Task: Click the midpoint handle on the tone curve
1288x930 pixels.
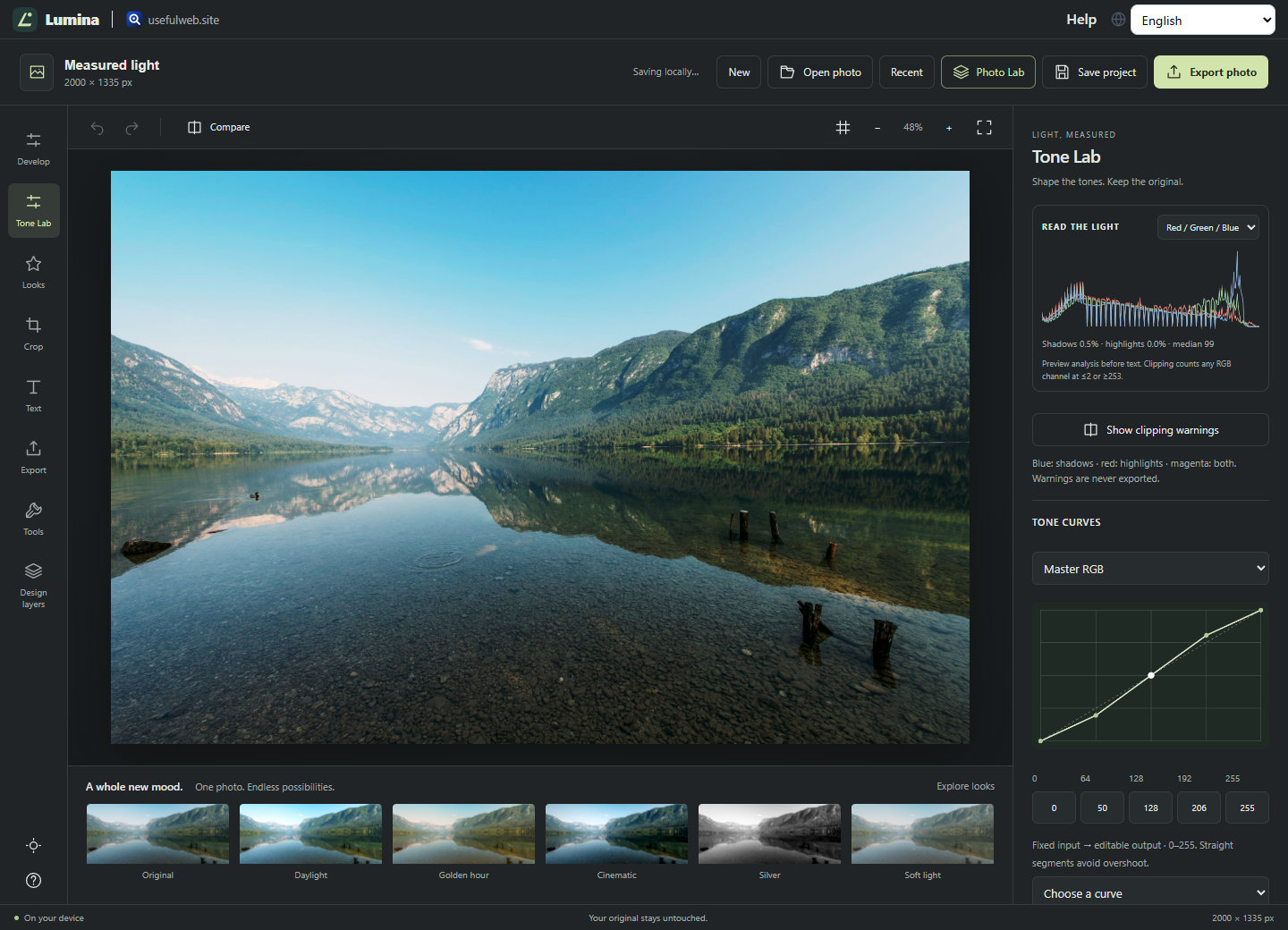Action: pyautogui.click(x=1151, y=675)
